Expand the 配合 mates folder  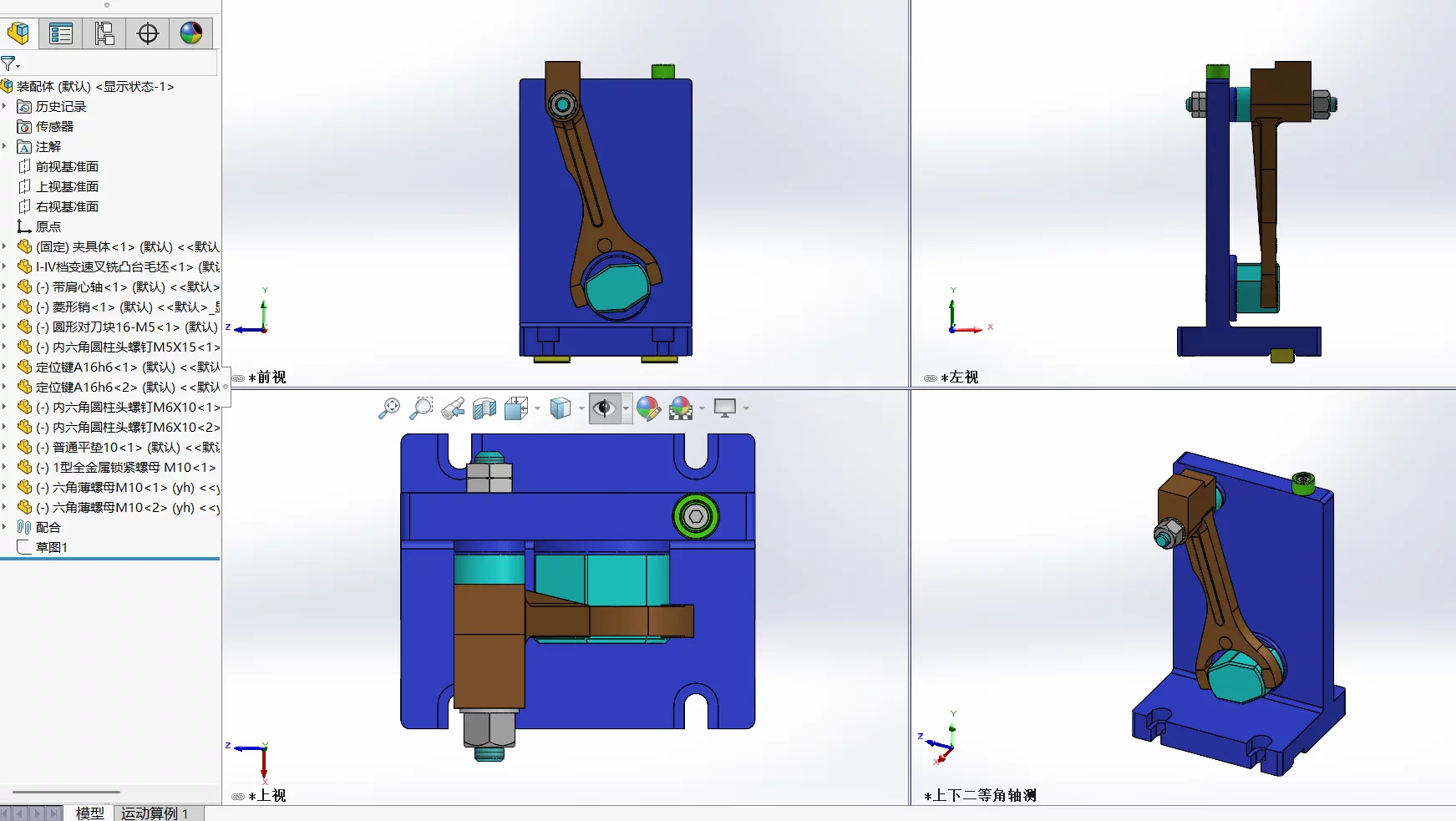5,527
